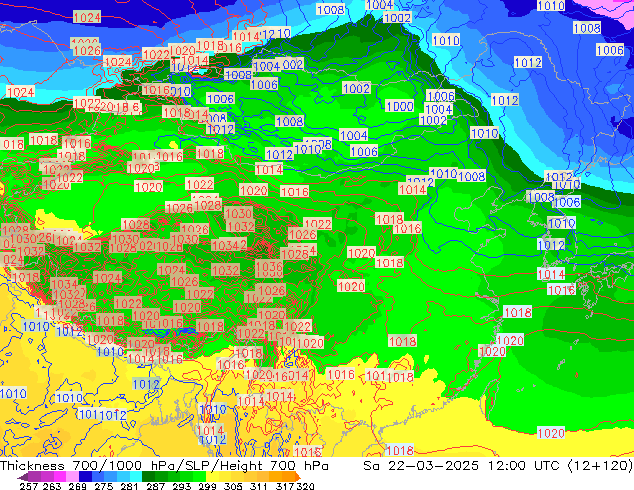The image size is (634, 490).
Task: Click the legend value '287'
Action: click(x=155, y=486)
